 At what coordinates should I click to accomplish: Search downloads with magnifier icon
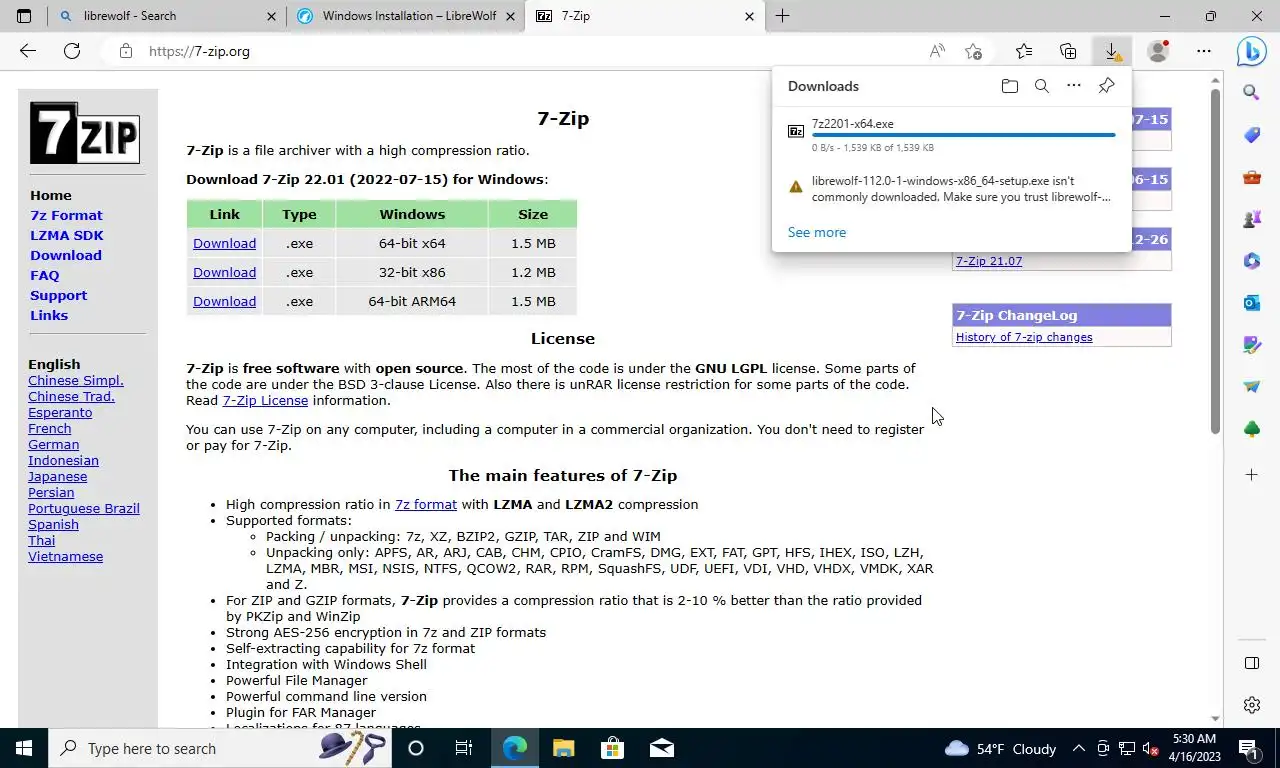pyautogui.click(x=1042, y=86)
